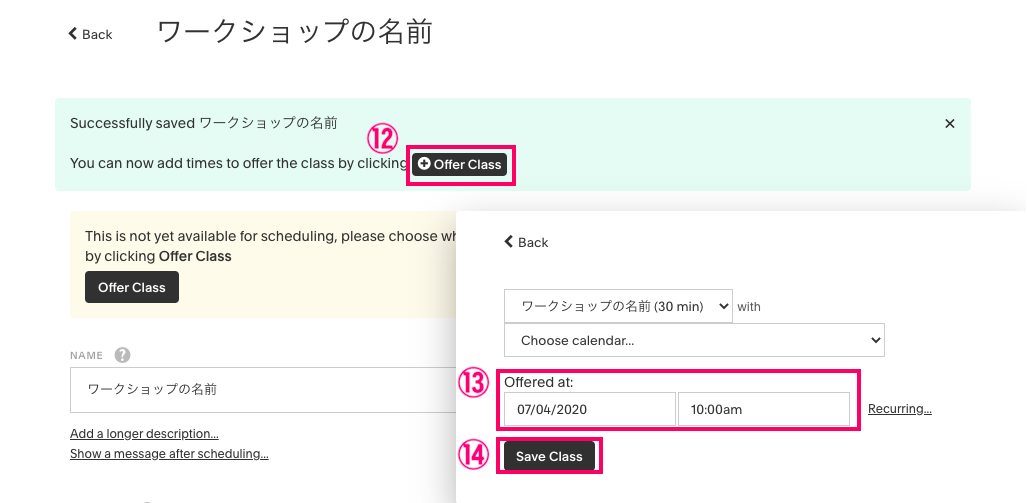Click the workshop name input field

pyautogui.click(x=263, y=390)
